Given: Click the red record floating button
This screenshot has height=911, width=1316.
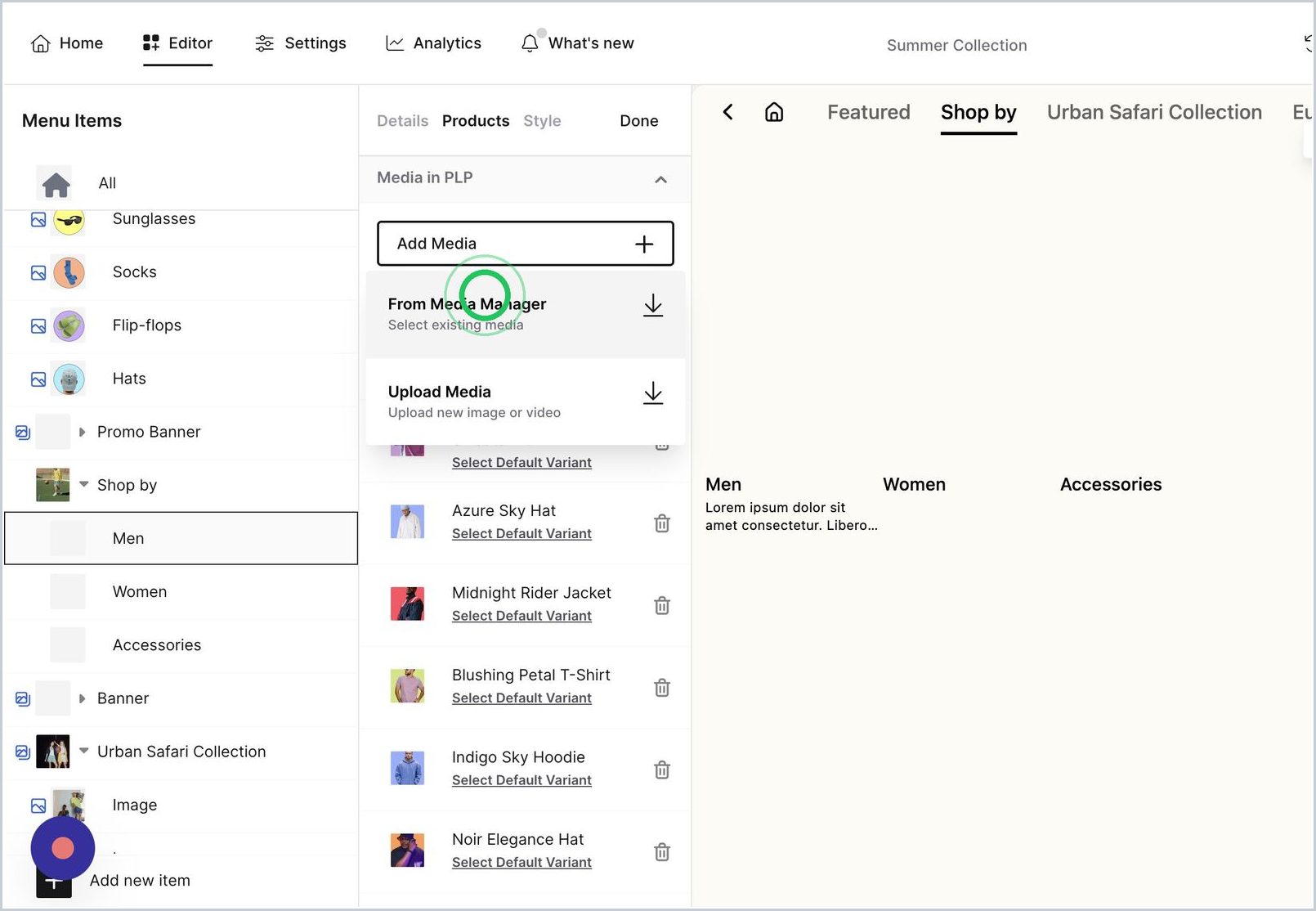Looking at the screenshot, I should [63, 848].
